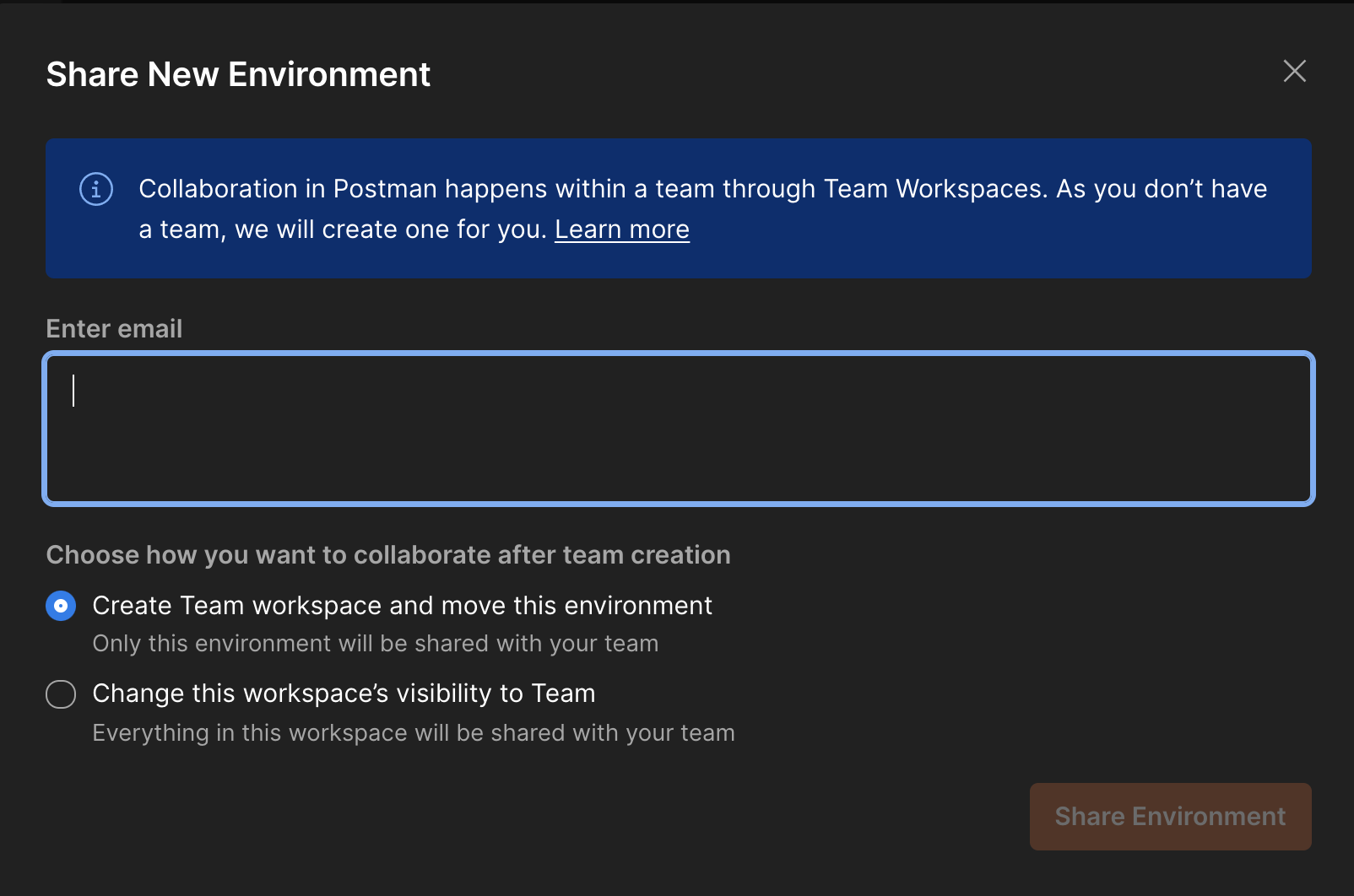
Task: Select "Create Team workspace and move this environment"
Action: coord(60,605)
